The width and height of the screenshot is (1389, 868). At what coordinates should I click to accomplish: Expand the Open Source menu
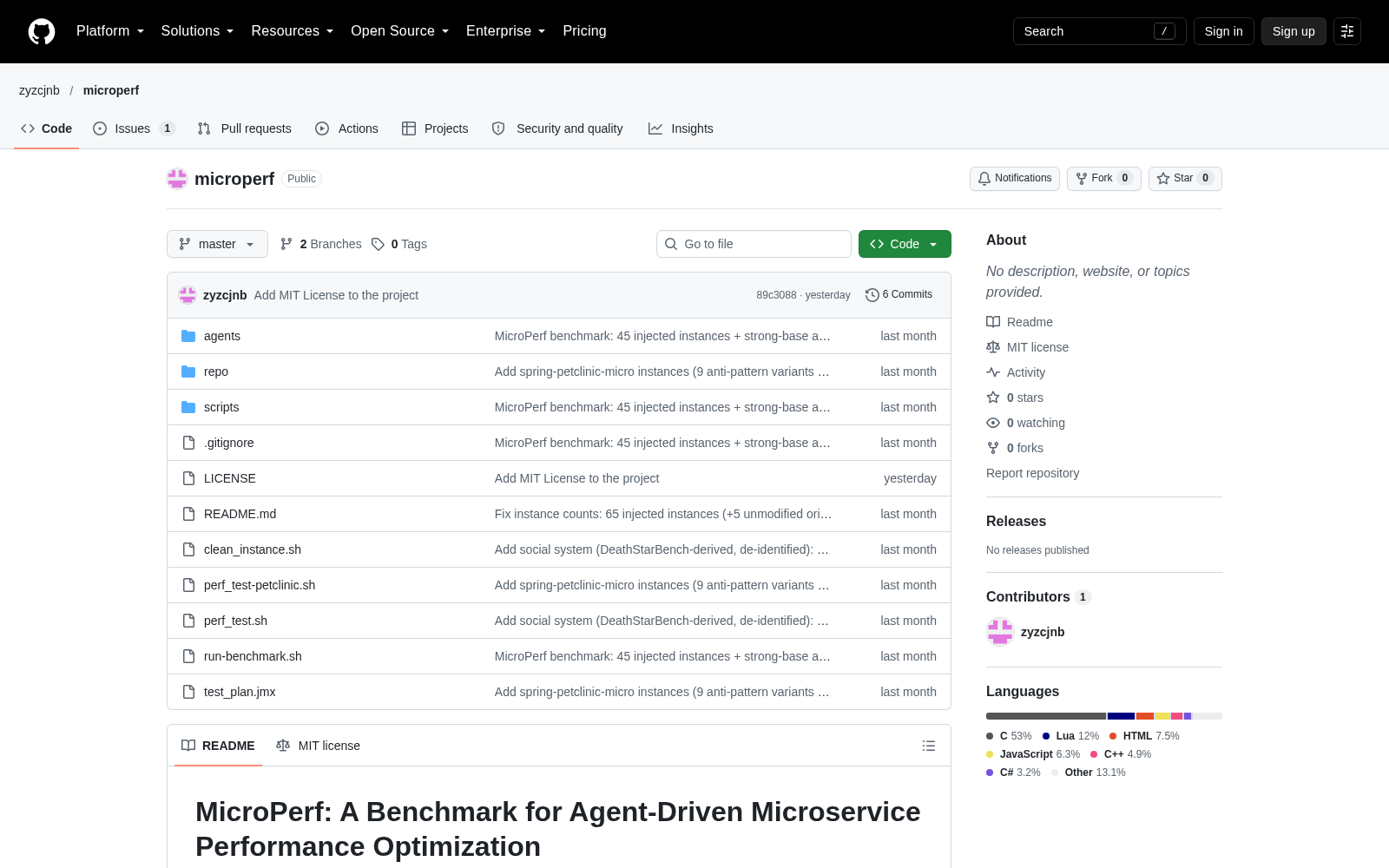click(x=400, y=31)
